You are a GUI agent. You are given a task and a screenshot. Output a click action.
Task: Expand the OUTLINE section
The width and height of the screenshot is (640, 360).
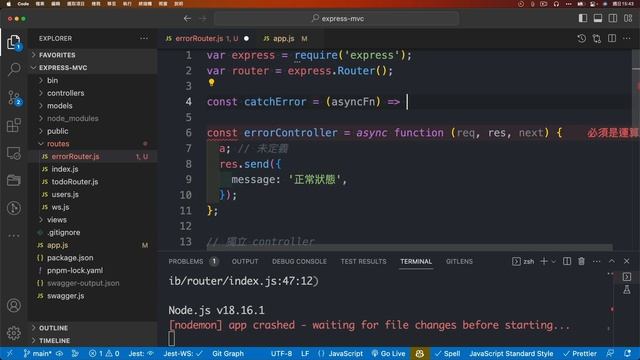[92, 328]
